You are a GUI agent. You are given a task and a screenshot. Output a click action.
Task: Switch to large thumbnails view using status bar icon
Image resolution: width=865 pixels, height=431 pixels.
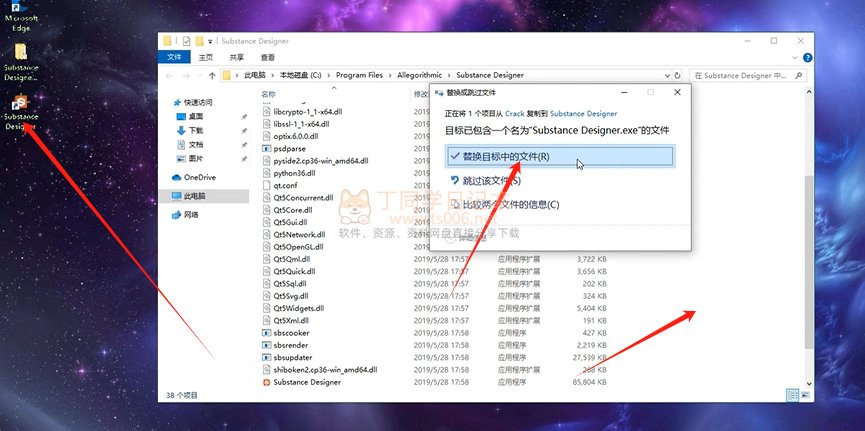tap(805, 395)
